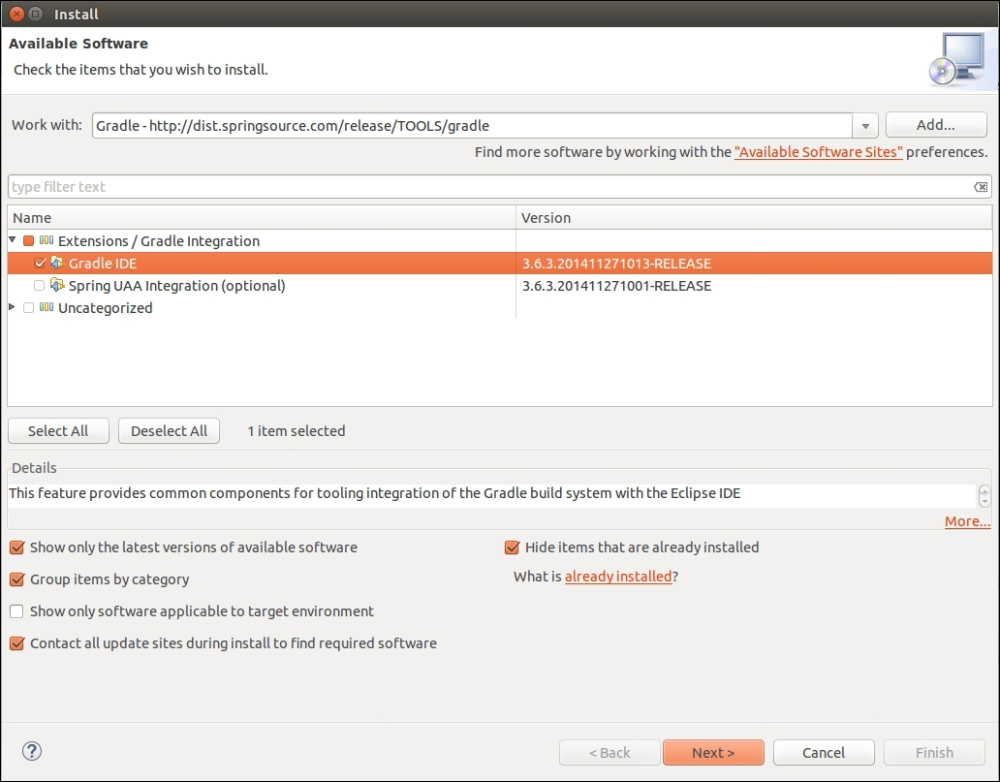This screenshot has height=782, width=1000.
Task: Toggle the Extensions / Gradle Integration category checkbox
Action: click(x=28, y=240)
